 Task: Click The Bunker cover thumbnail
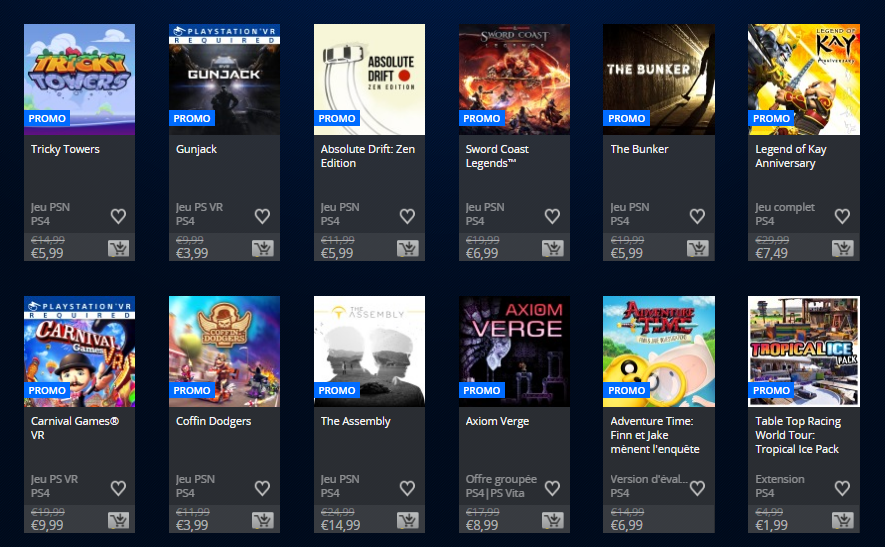click(659, 79)
